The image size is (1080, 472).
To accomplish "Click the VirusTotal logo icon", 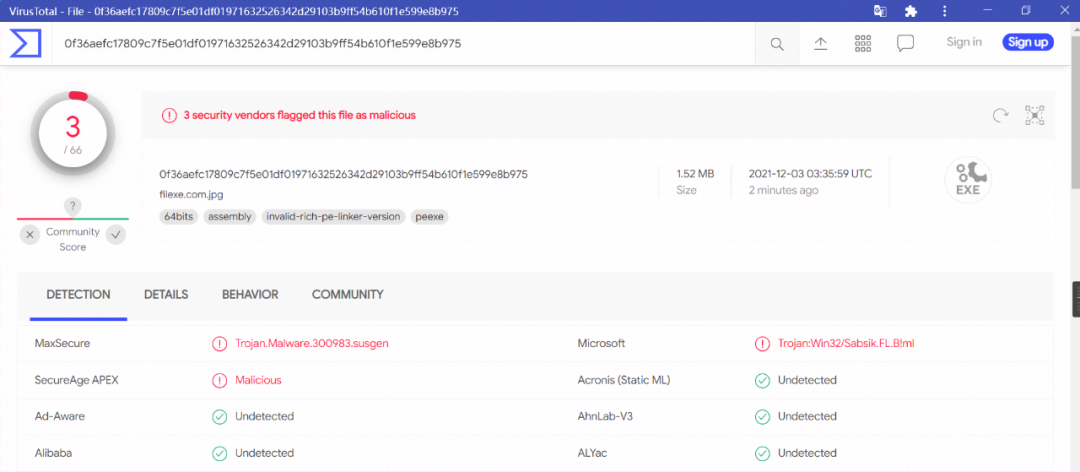I will 25,43.
